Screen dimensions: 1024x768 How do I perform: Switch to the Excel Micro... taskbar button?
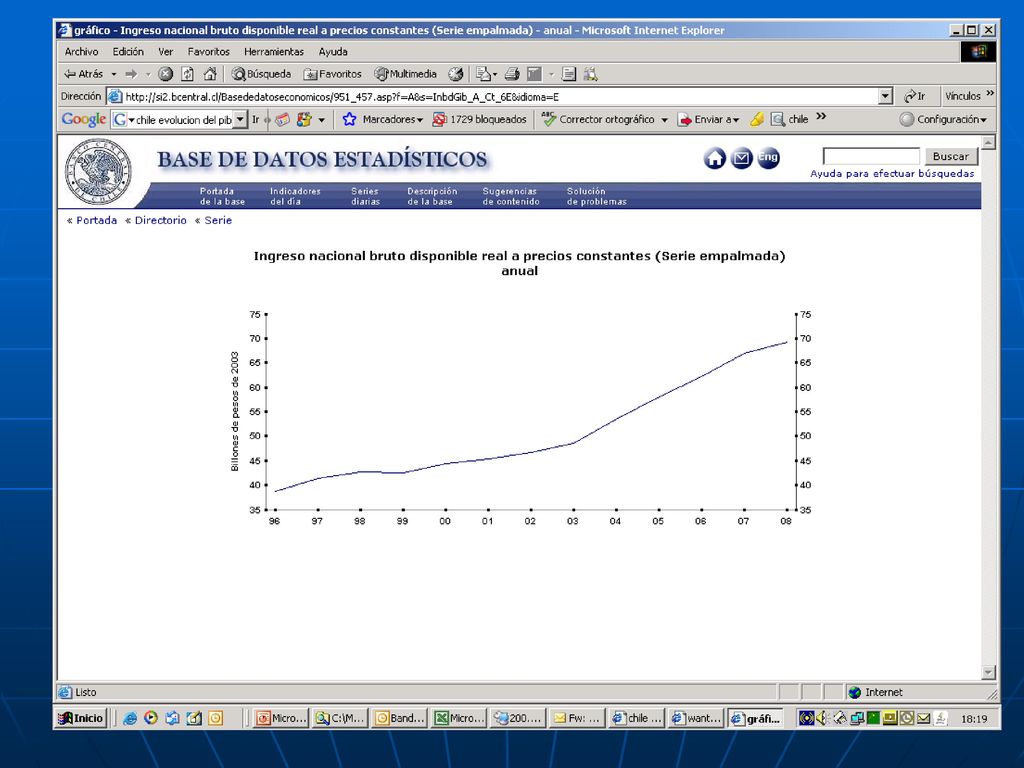(x=459, y=718)
